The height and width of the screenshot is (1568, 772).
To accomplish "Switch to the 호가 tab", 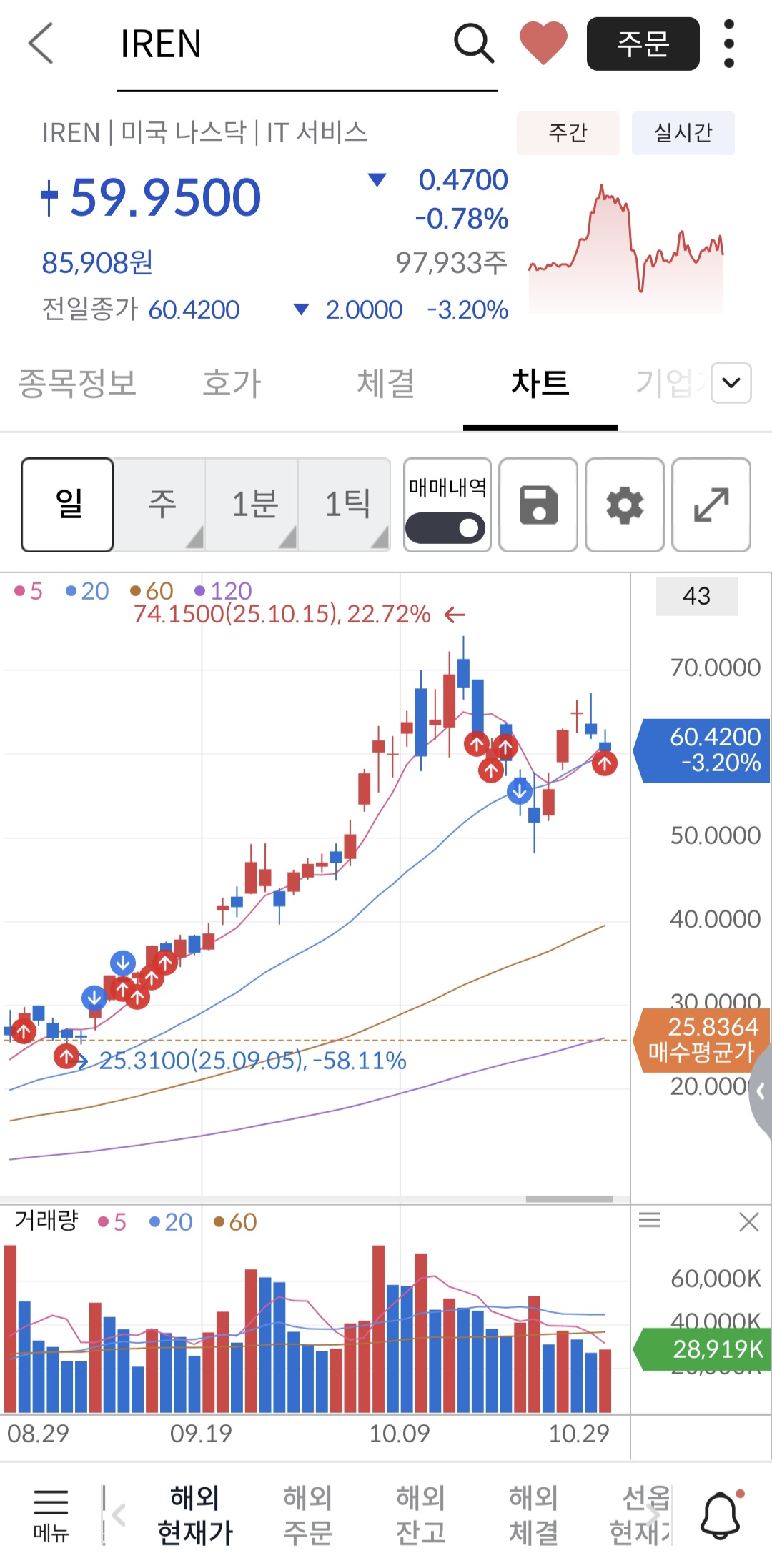I will tap(232, 383).
